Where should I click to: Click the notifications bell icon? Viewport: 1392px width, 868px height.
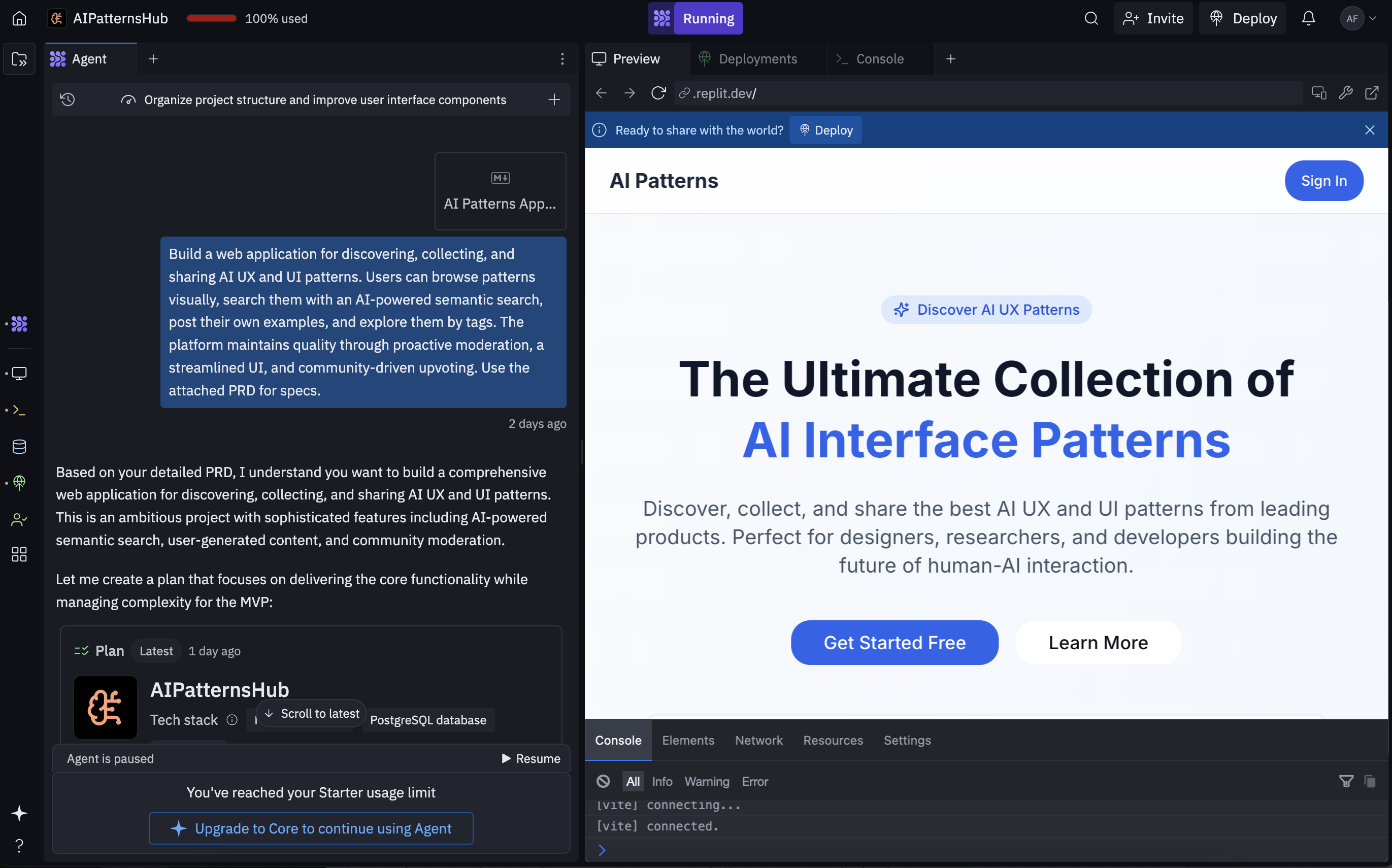click(x=1308, y=19)
